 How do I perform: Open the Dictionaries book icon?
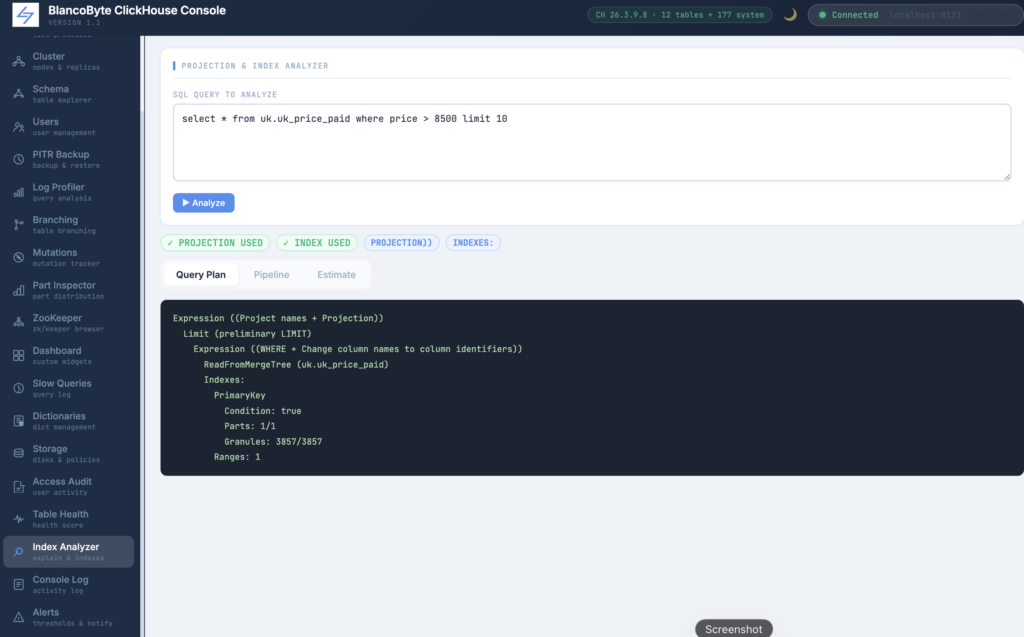18,421
